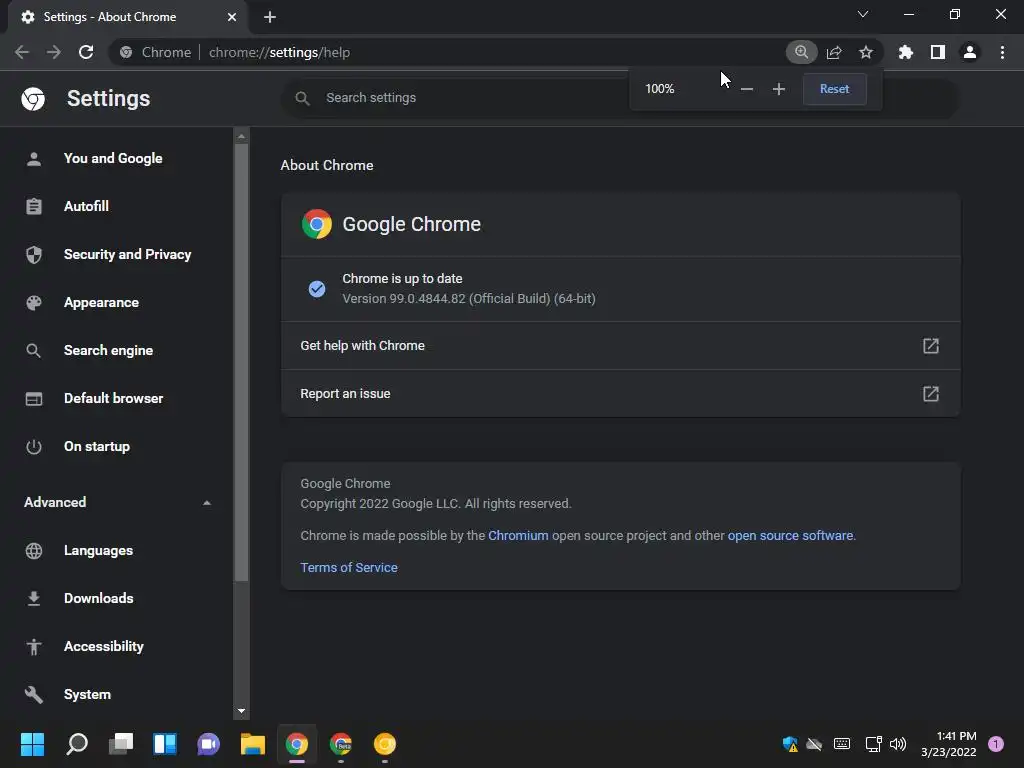
Task: Open Report an issue
Action: pos(620,394)
